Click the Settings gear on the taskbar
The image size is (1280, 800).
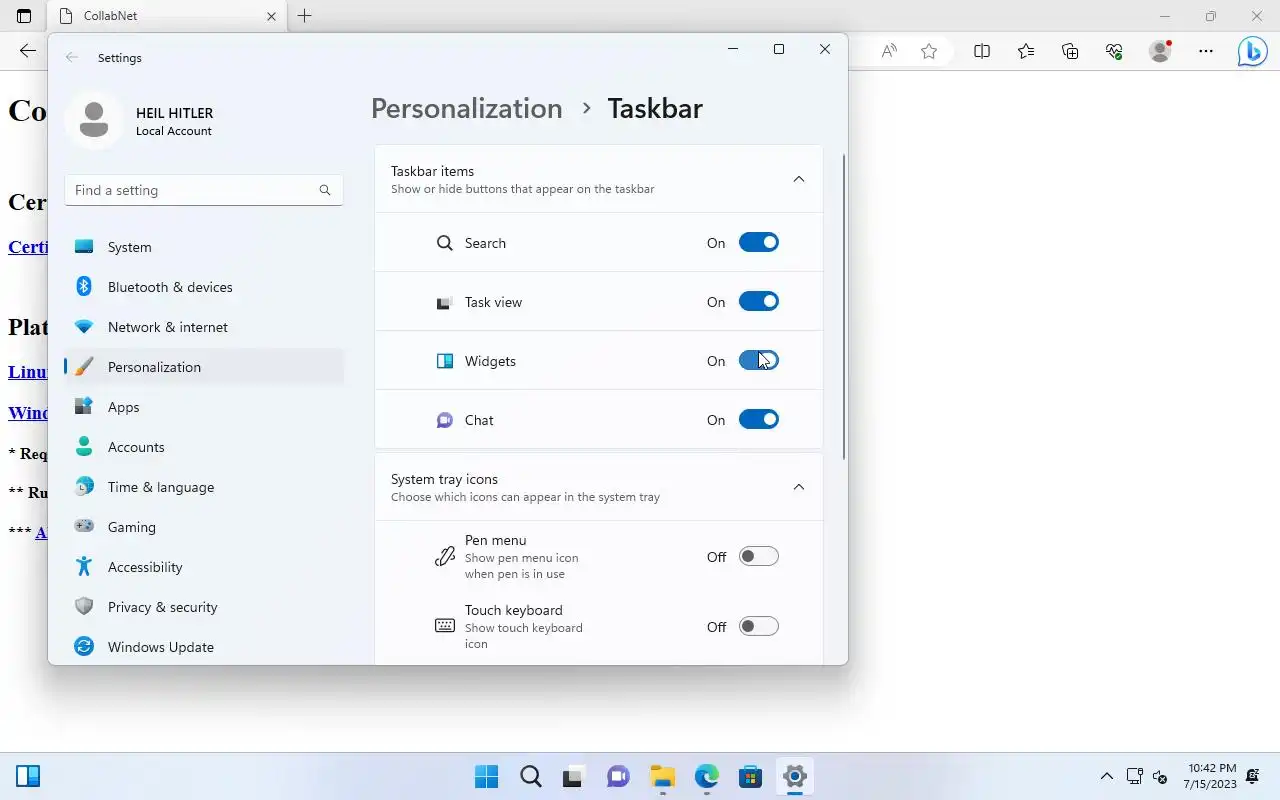795,776
